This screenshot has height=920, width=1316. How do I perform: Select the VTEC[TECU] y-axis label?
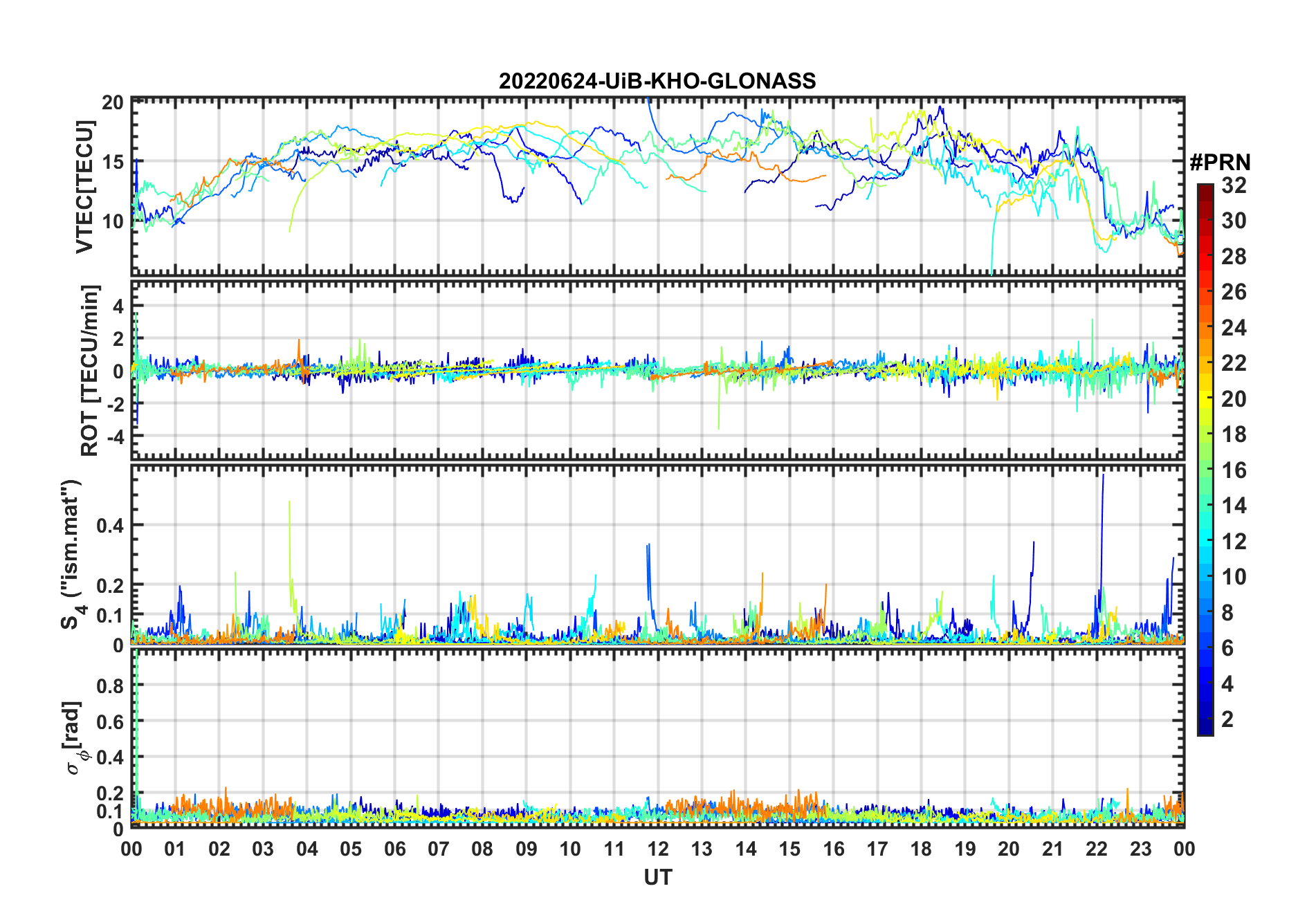pyautogui.click(x=84, y=187)
